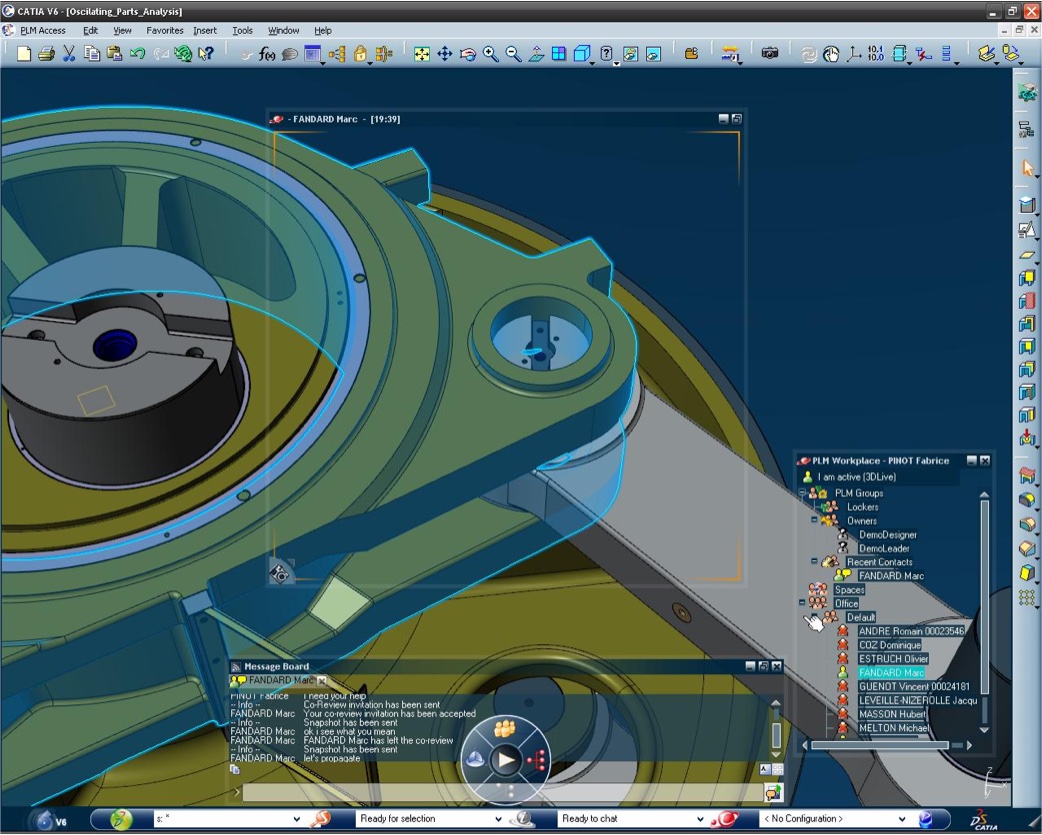The image size is (1042, 835).
Task: Open the Favorites menu
Action: (165, 31)
